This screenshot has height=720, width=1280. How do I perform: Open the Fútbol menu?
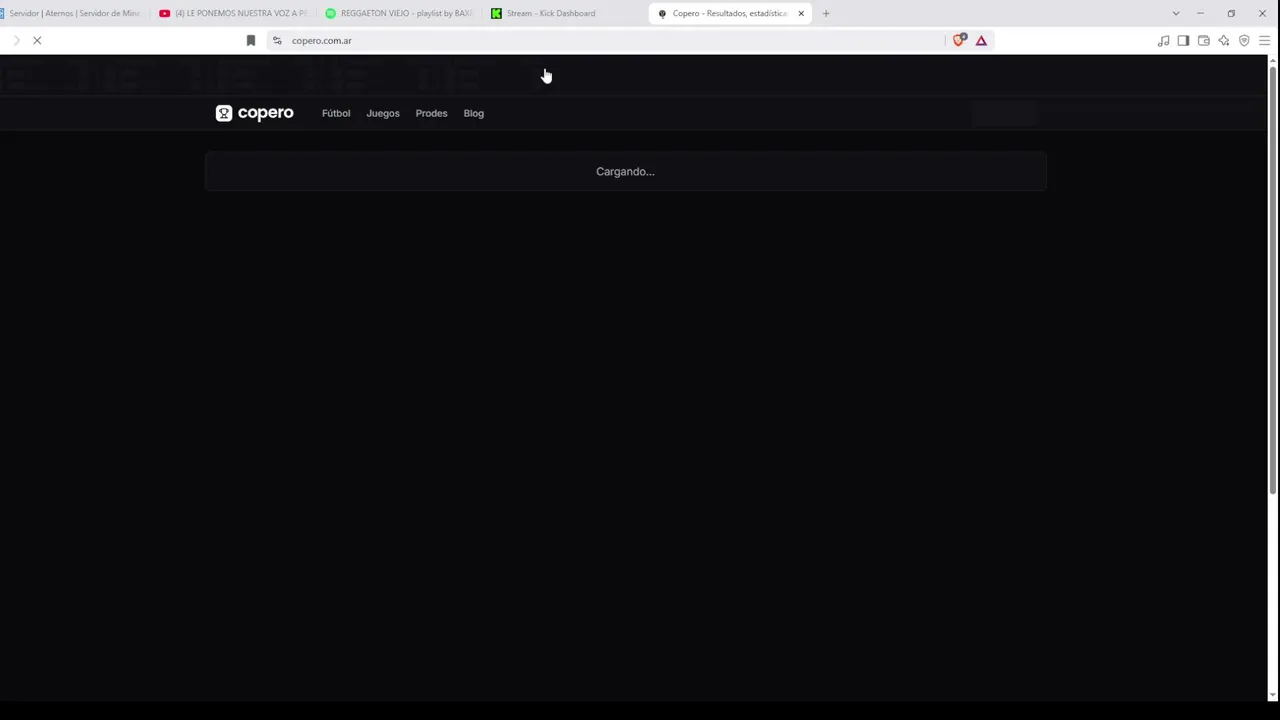[x=336, y=113]
